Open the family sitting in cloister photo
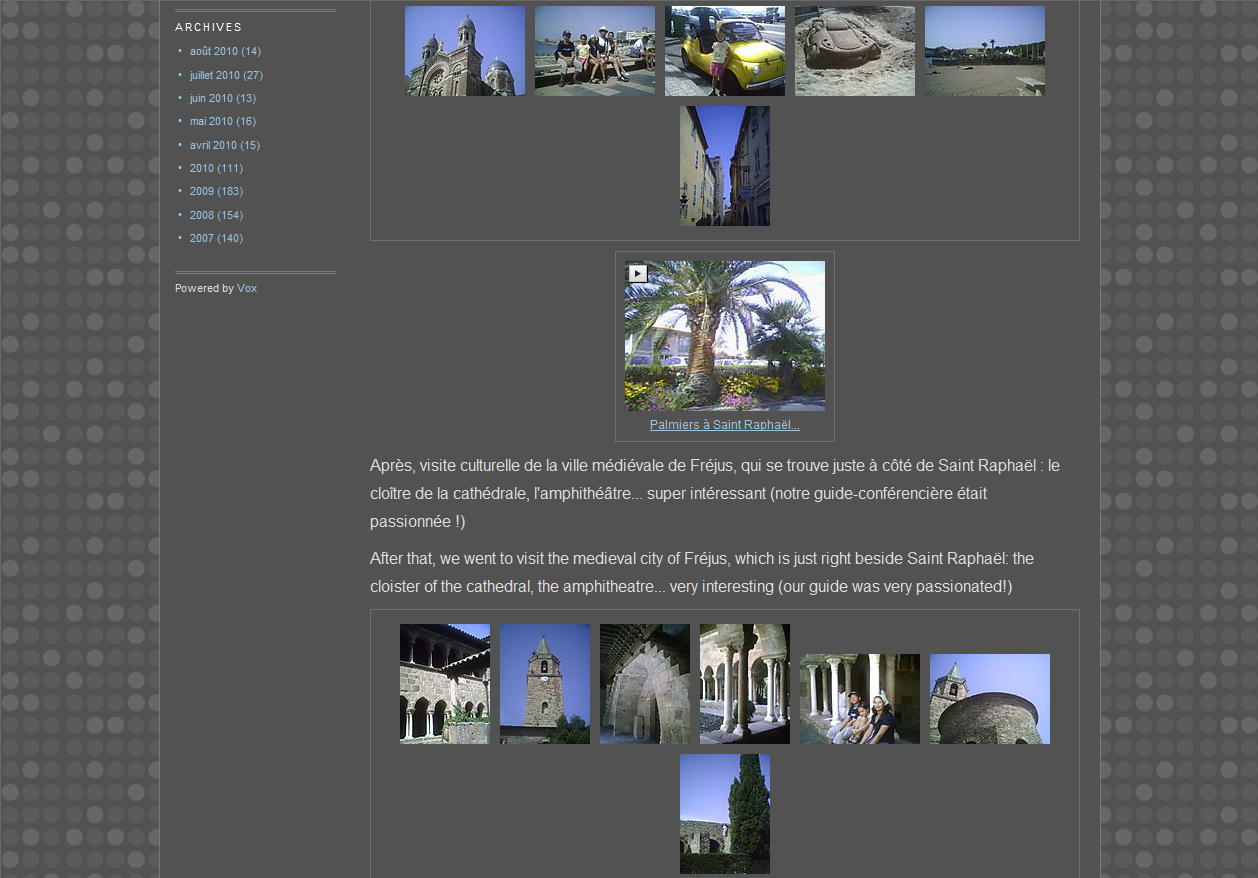This screenshot has width=1258, height=878. pos(859,699)
